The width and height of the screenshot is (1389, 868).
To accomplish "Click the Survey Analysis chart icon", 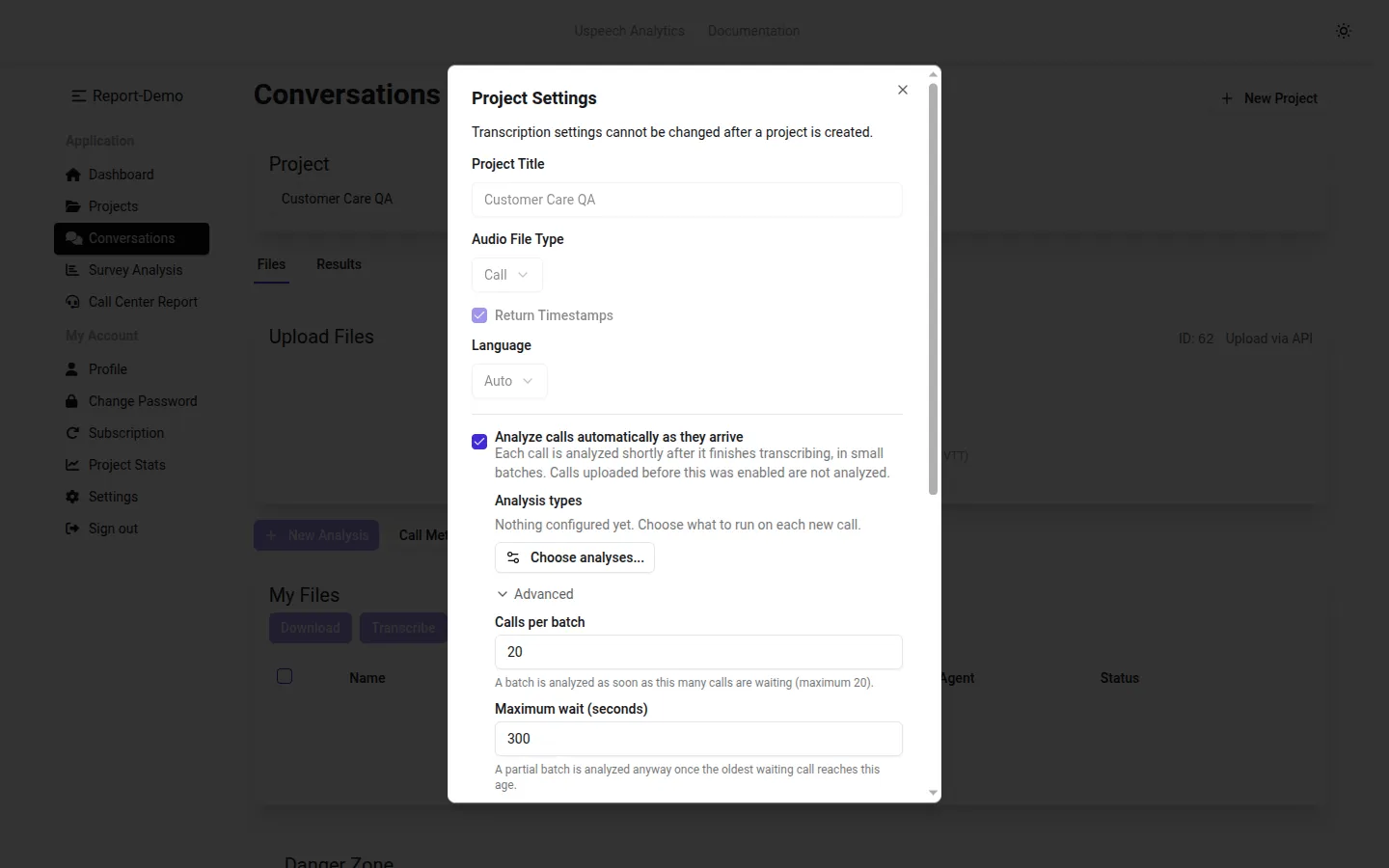I will [72, 270].
